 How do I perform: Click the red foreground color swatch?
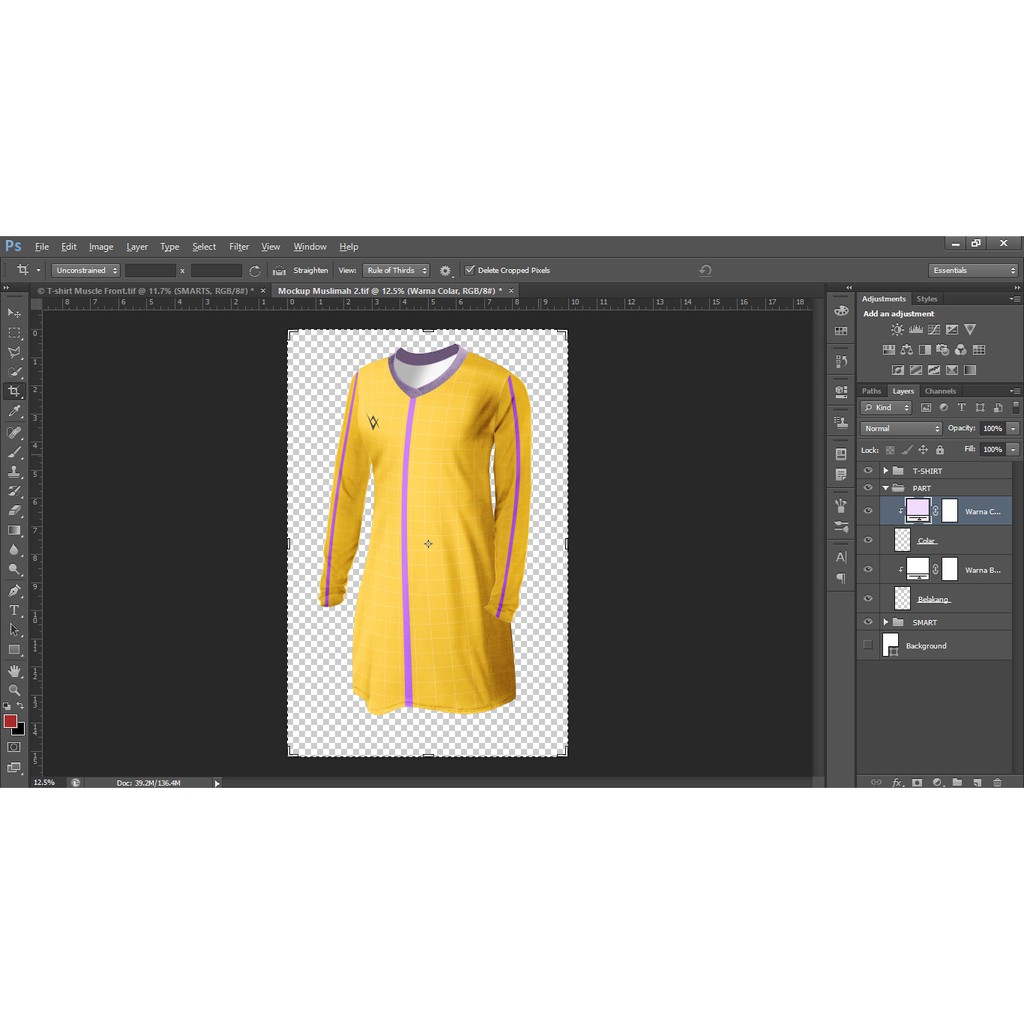10,721
